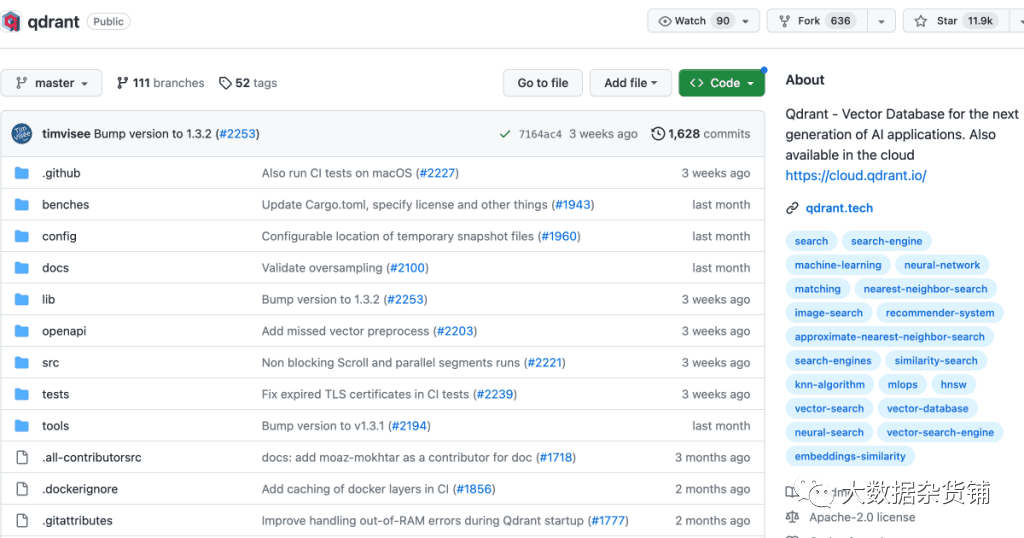Open the green Code dropdown
The height and width of the screenshot is (538, 1024).
coord(721,83)
